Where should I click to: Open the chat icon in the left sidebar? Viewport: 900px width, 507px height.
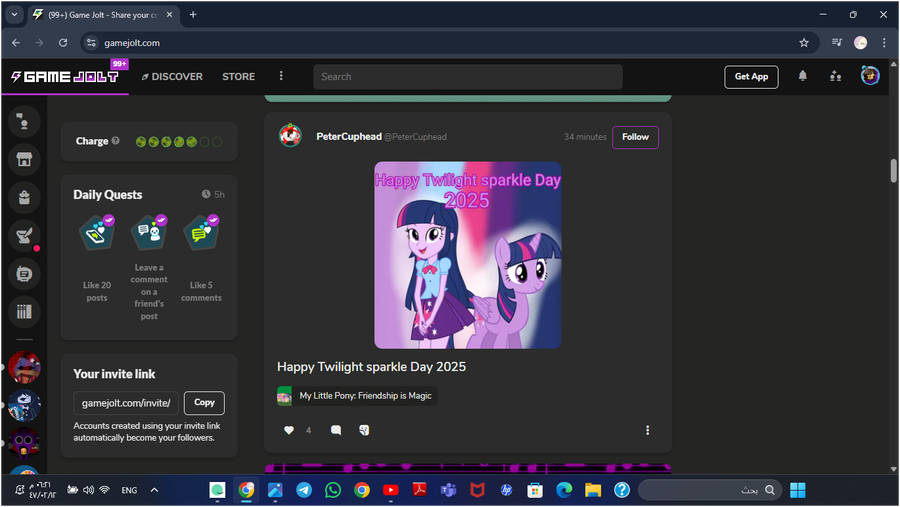pyautogui.click(x=24, y=122)
